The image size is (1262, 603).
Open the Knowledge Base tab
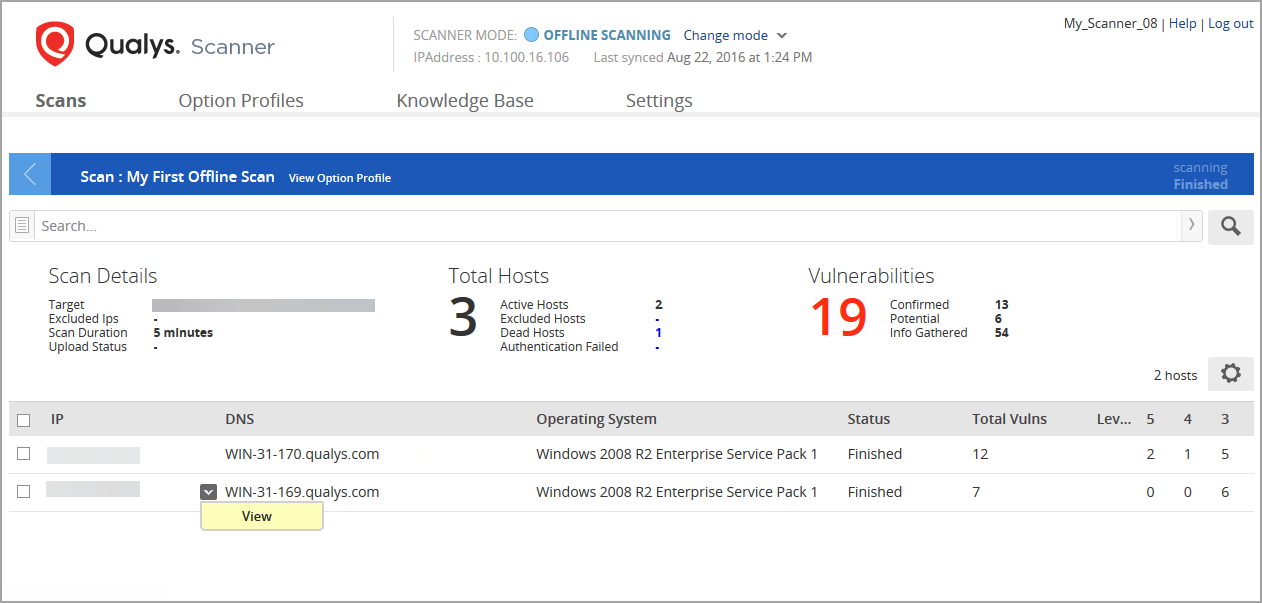click(465, 101)
